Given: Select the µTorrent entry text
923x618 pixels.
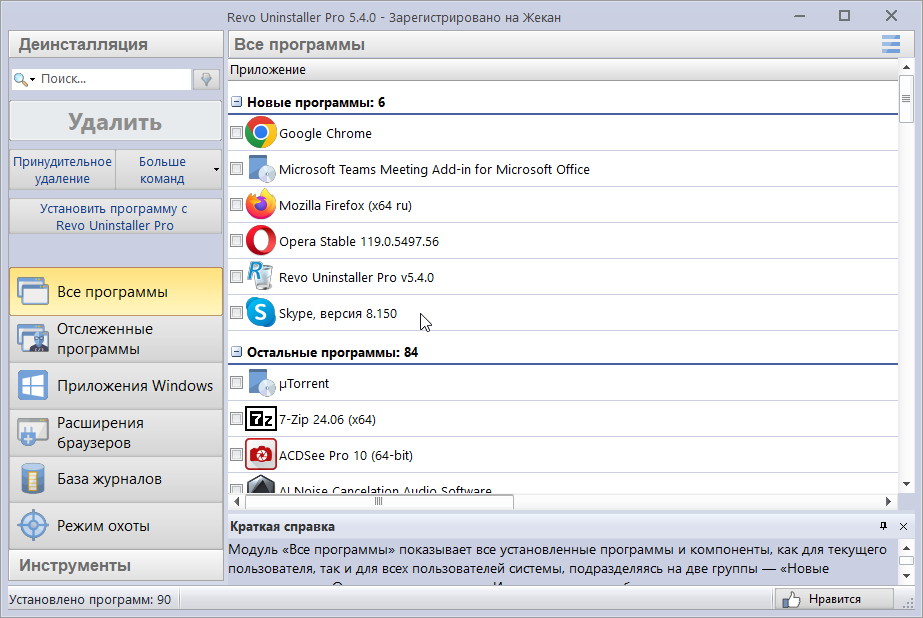Looking at the screenshot, I should [304, 384].
